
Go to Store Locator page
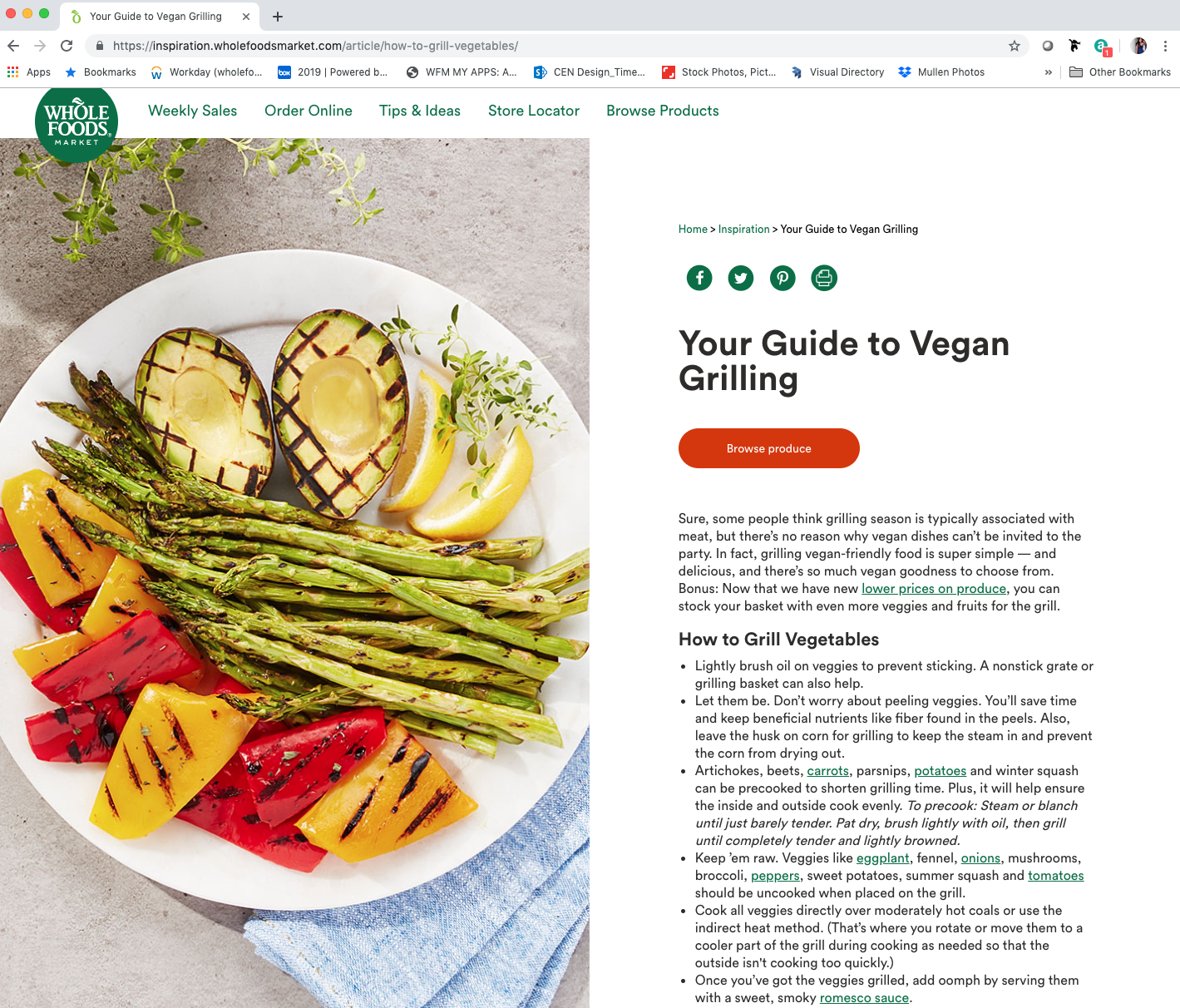(x=534, y=111)
